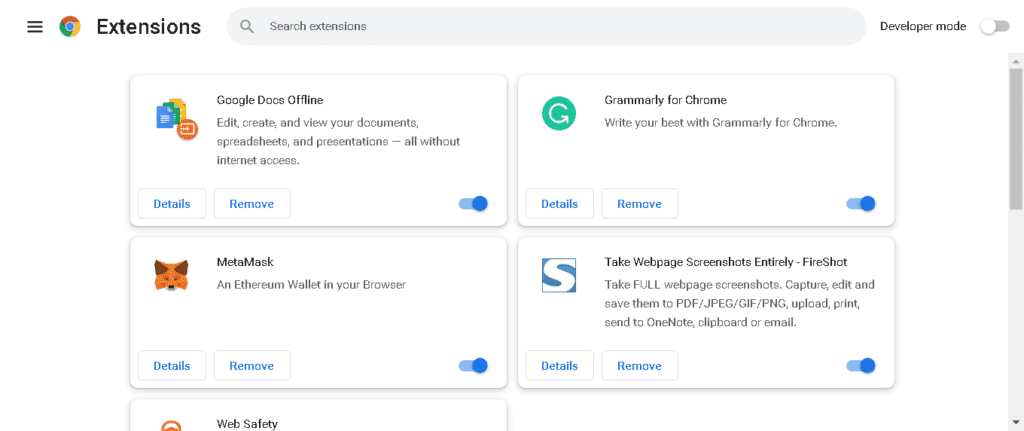The width and height of the screenshot is (1024, 431).
Task: Click the Grammarly for Chrome name
Action: (665, 100)
